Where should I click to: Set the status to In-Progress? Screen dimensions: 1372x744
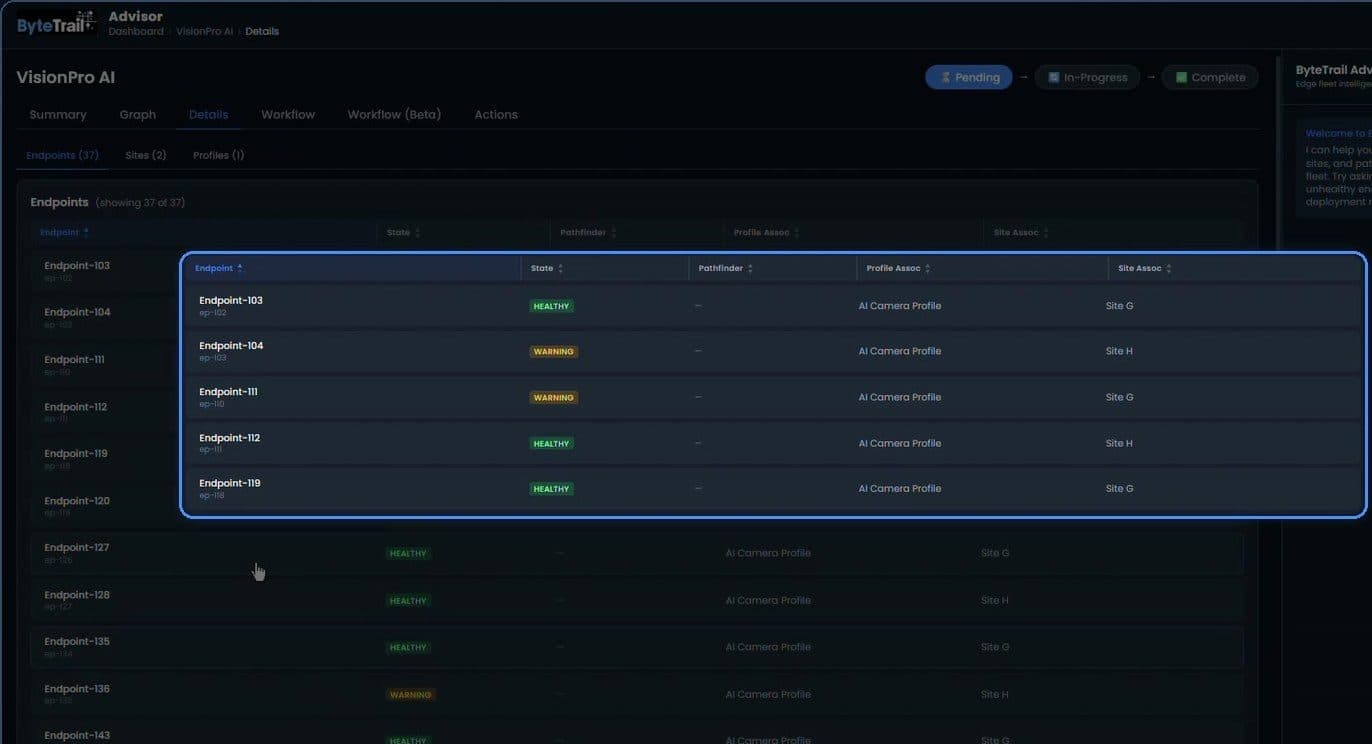point(1087,77)
